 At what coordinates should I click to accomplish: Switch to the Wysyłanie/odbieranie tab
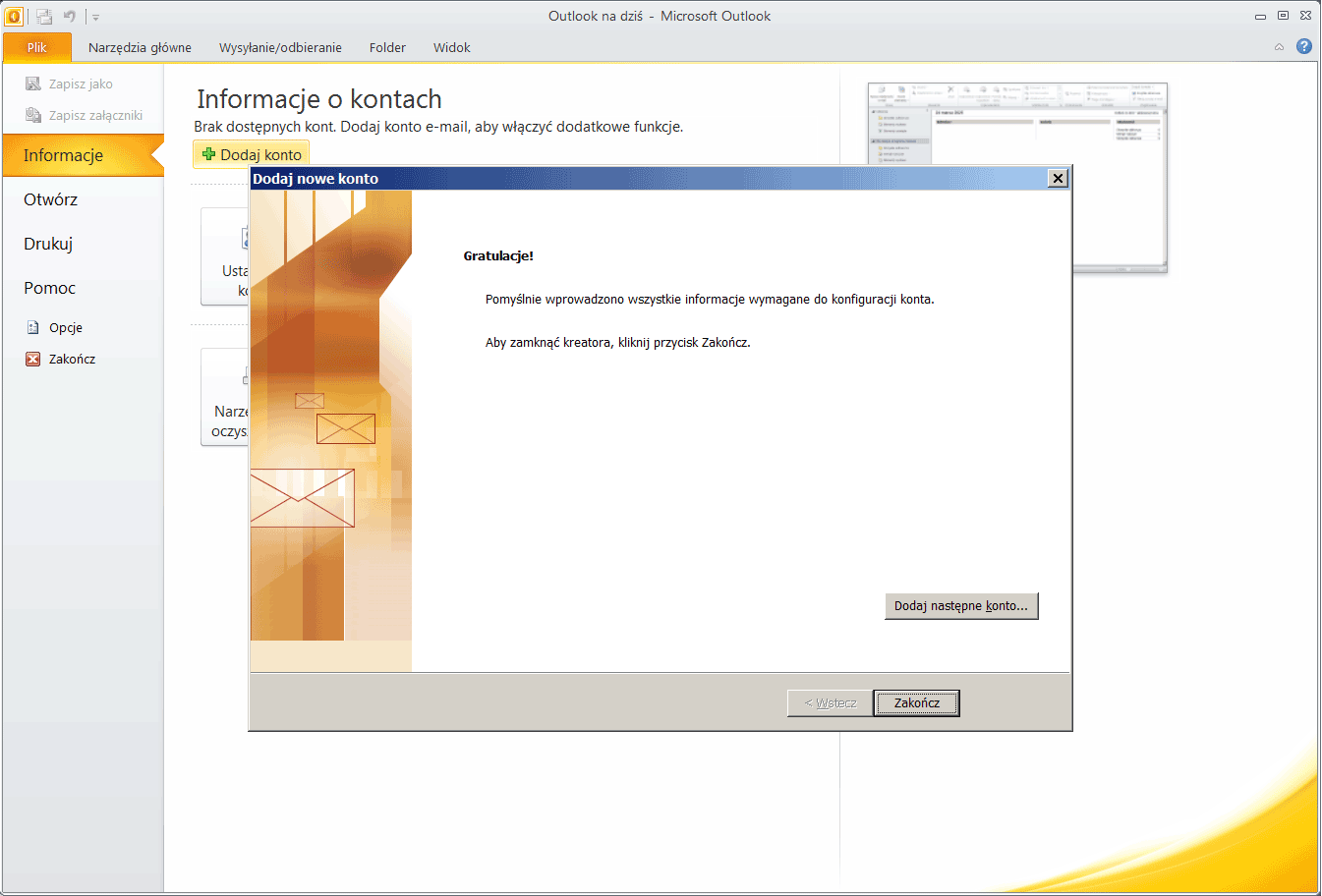pyautogui.click(x=280, y=47)
